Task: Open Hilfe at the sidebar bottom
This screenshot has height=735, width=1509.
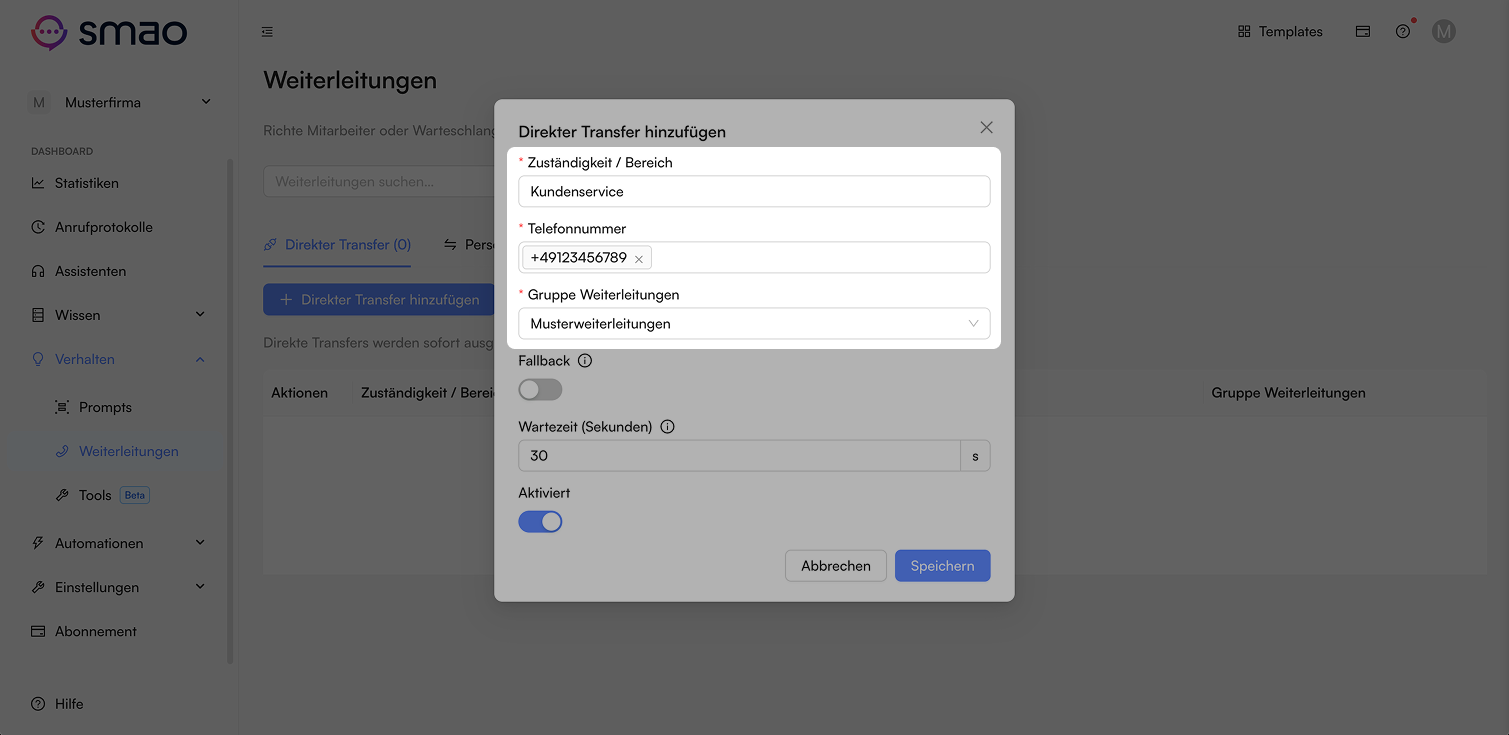Action: point(57,704)
